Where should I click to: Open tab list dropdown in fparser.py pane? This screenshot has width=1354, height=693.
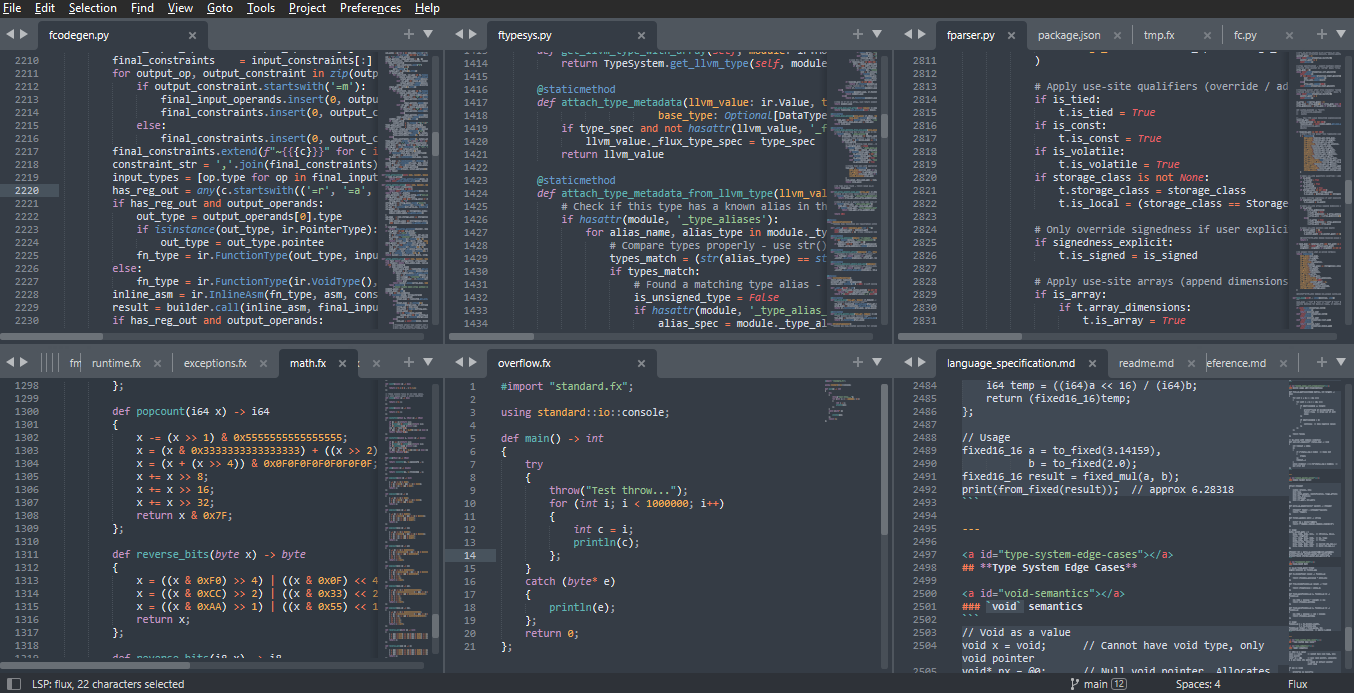tap(1341, 34)
